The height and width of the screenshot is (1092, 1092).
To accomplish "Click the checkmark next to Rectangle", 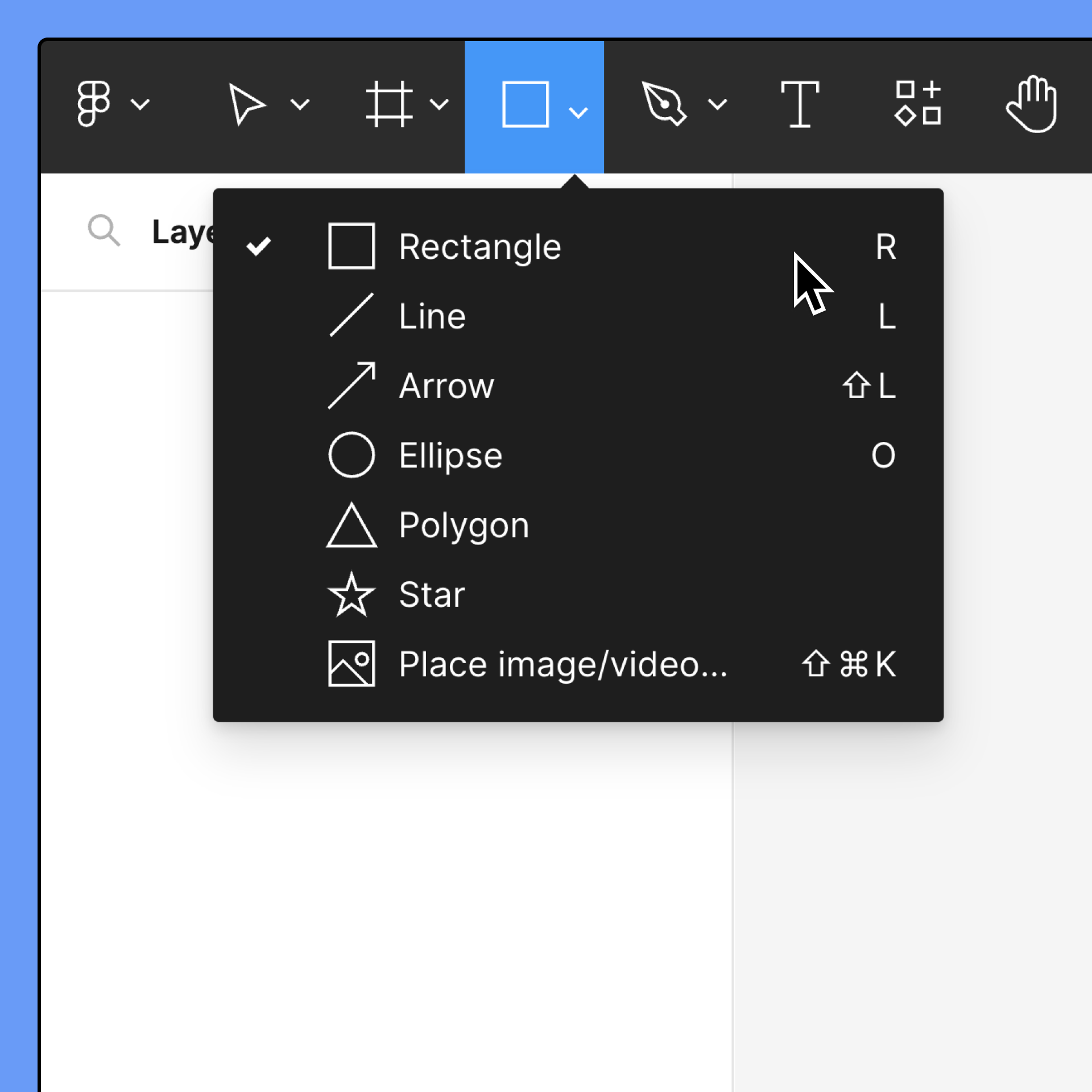I will [x=259, y=246].
